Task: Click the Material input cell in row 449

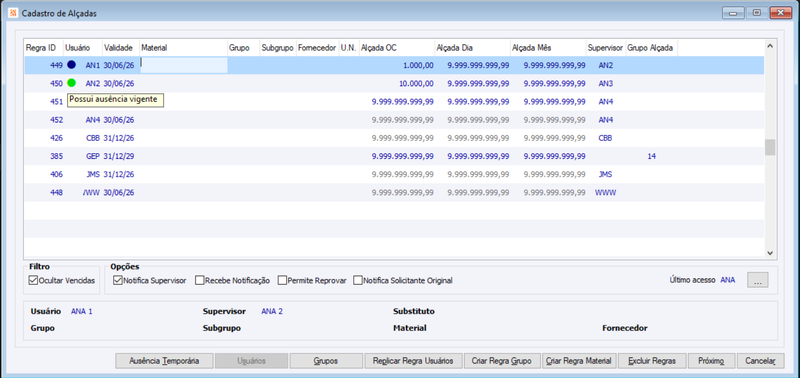Action: tap(184, 65)
